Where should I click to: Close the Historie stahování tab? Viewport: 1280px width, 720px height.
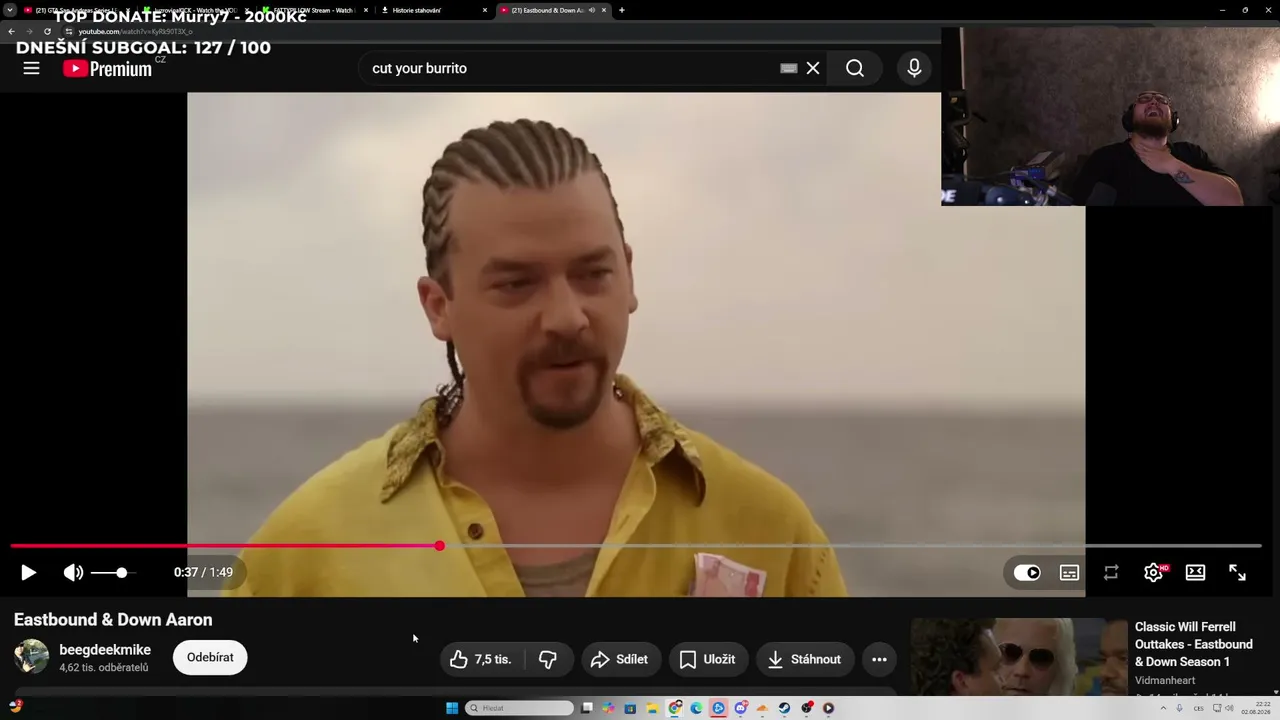click(485, 10)
